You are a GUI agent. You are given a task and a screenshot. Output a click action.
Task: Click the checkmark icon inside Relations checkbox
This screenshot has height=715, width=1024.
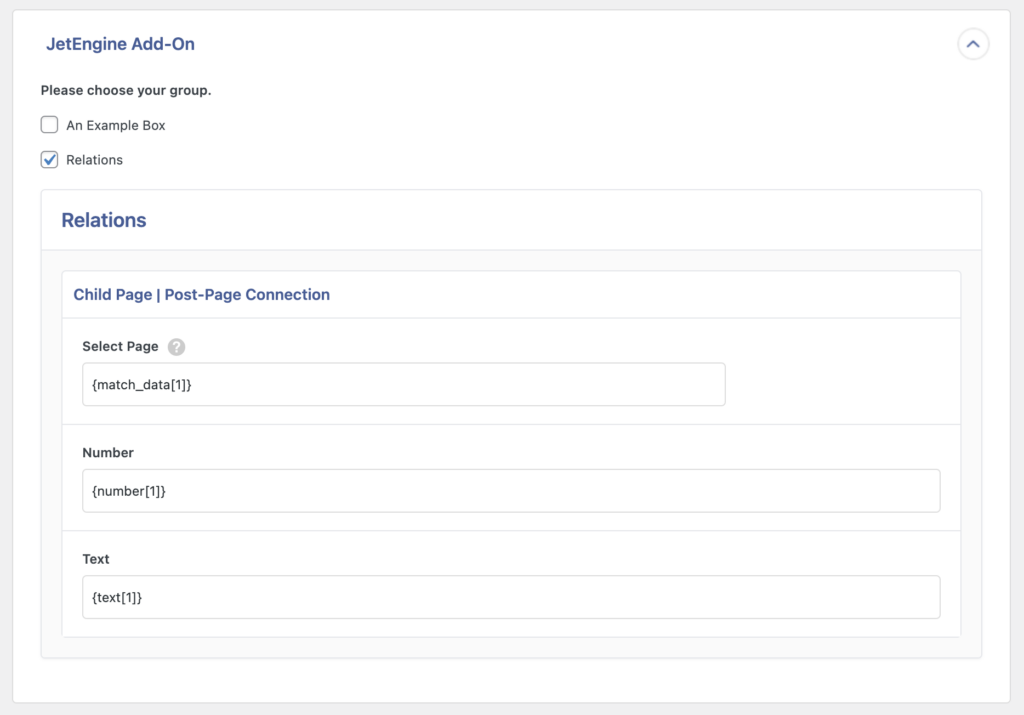[49, 159]
